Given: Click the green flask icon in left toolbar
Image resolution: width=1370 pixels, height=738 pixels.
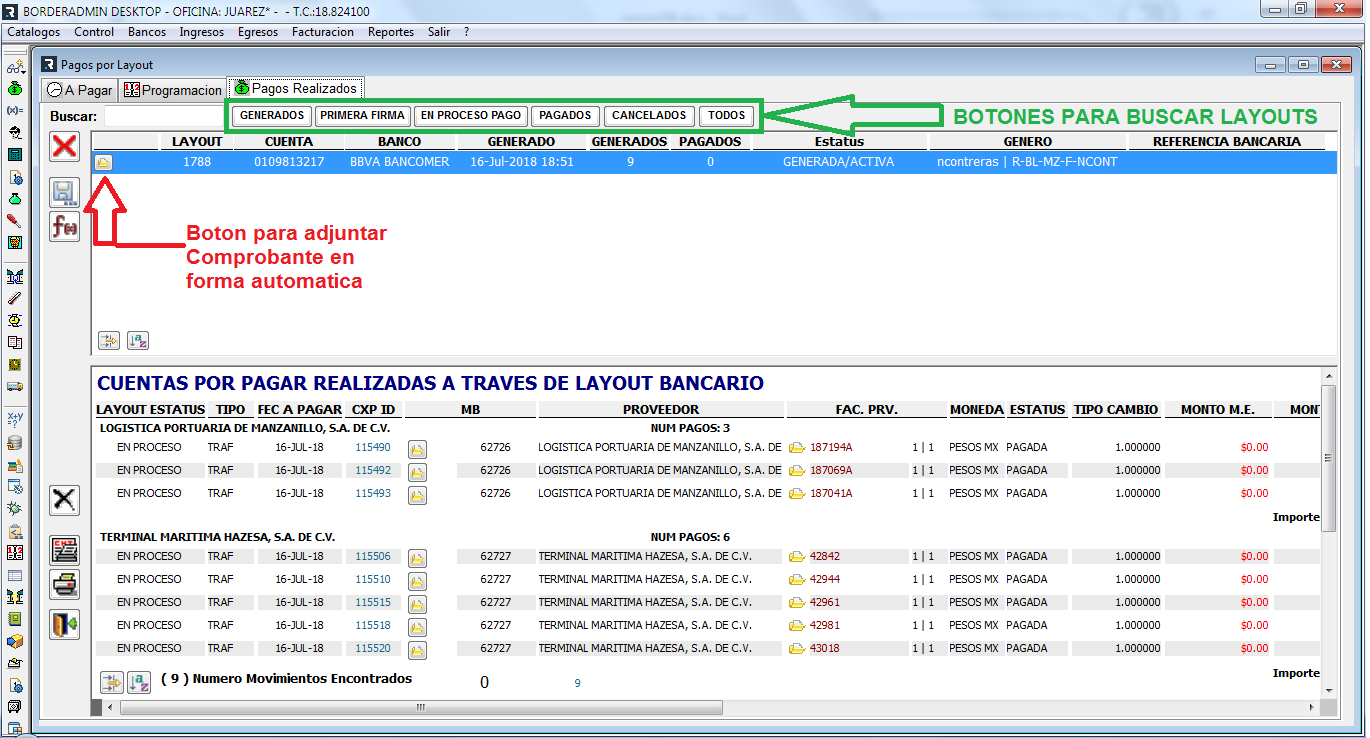Looking at the screenshot, I should [15, 199].
